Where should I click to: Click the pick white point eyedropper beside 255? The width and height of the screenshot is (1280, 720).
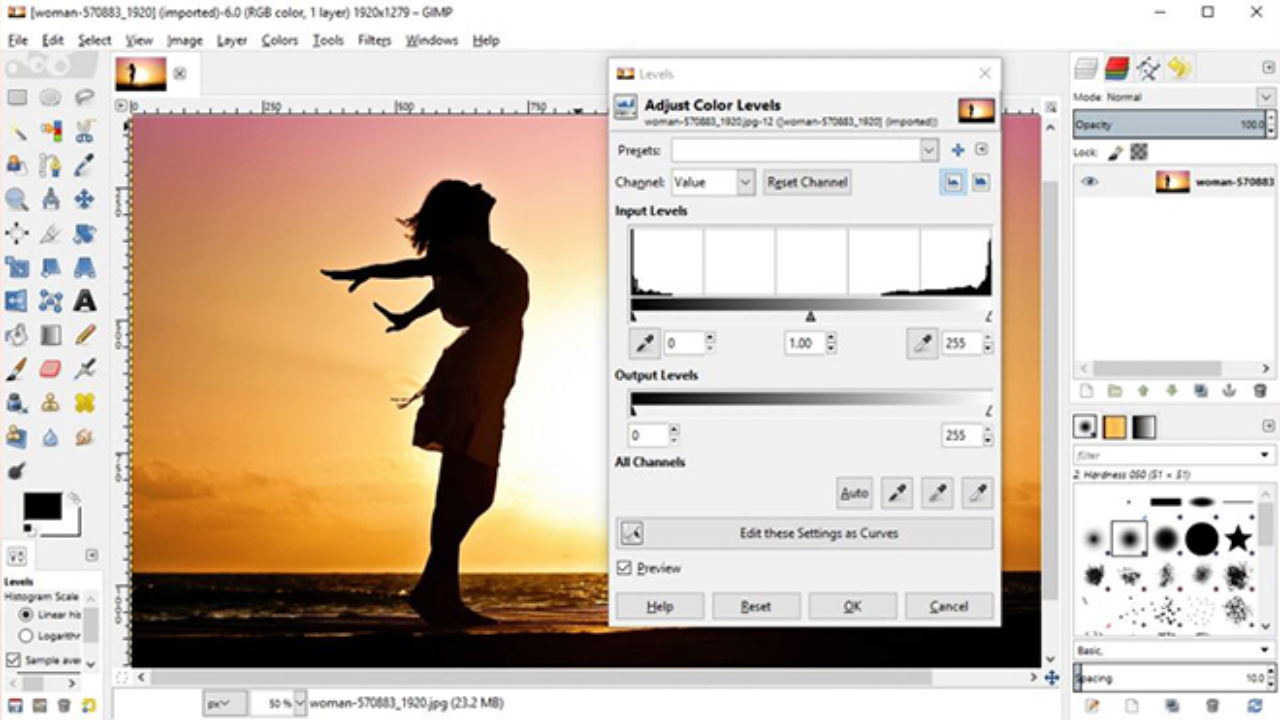922,343
